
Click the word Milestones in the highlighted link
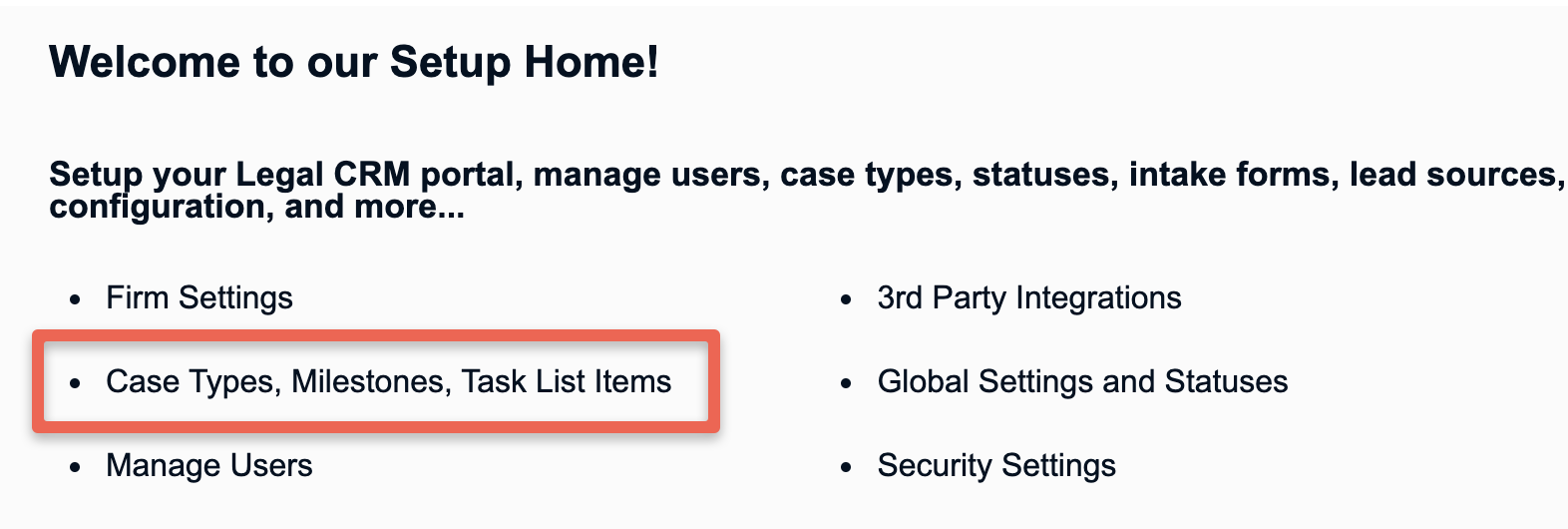tap(368, 381)
